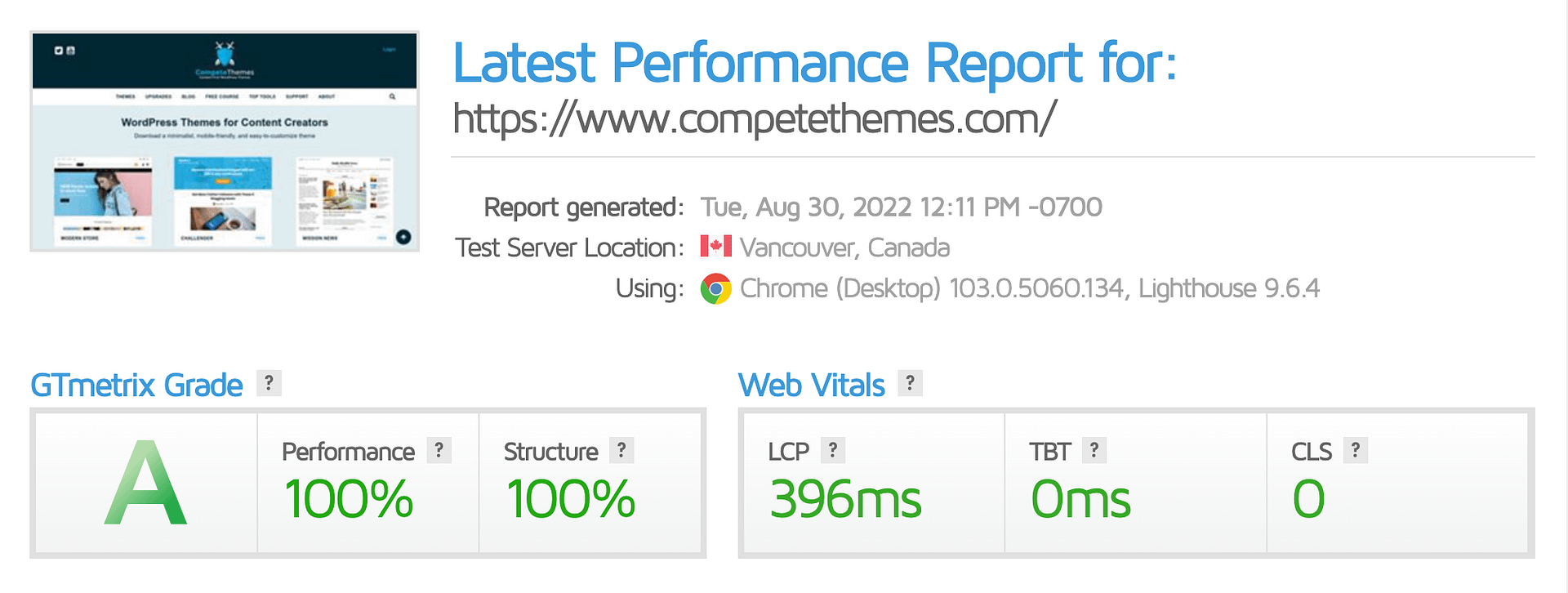The width and height of the screenshot is (1568, 593).
Task: Click the 396ms LCP value
Action: click(845, 499)
